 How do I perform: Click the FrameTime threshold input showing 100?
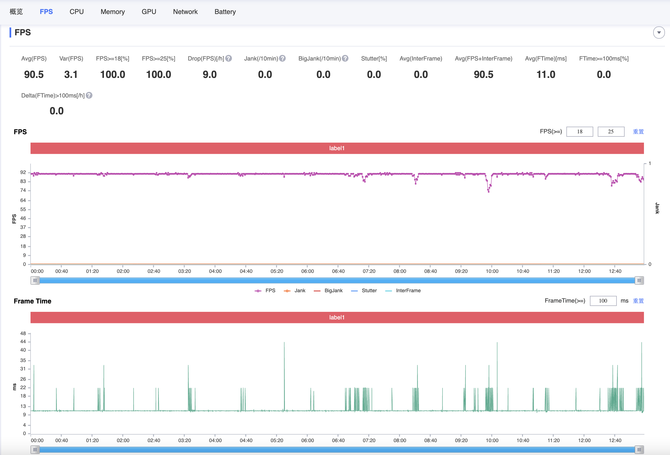[x=603, y=301]
